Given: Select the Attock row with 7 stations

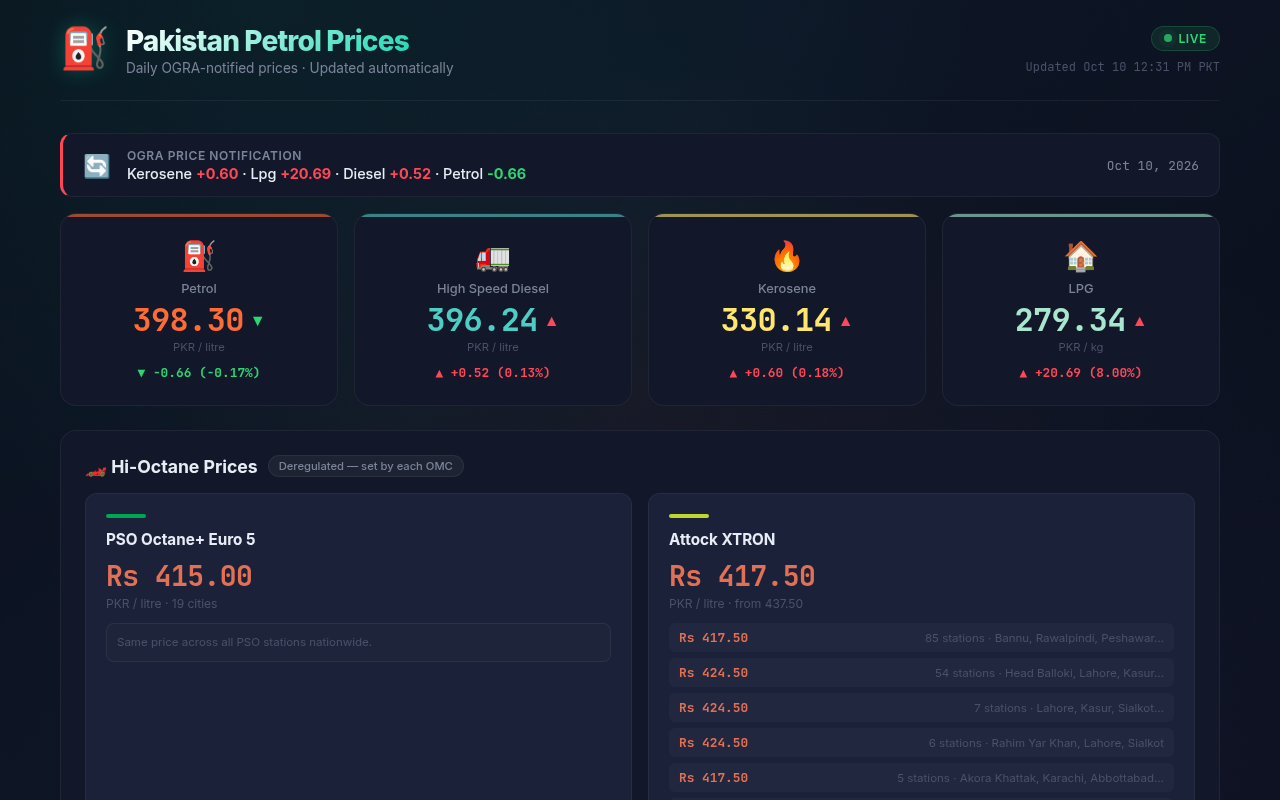Looking at the screenshot, I should 921,708.
